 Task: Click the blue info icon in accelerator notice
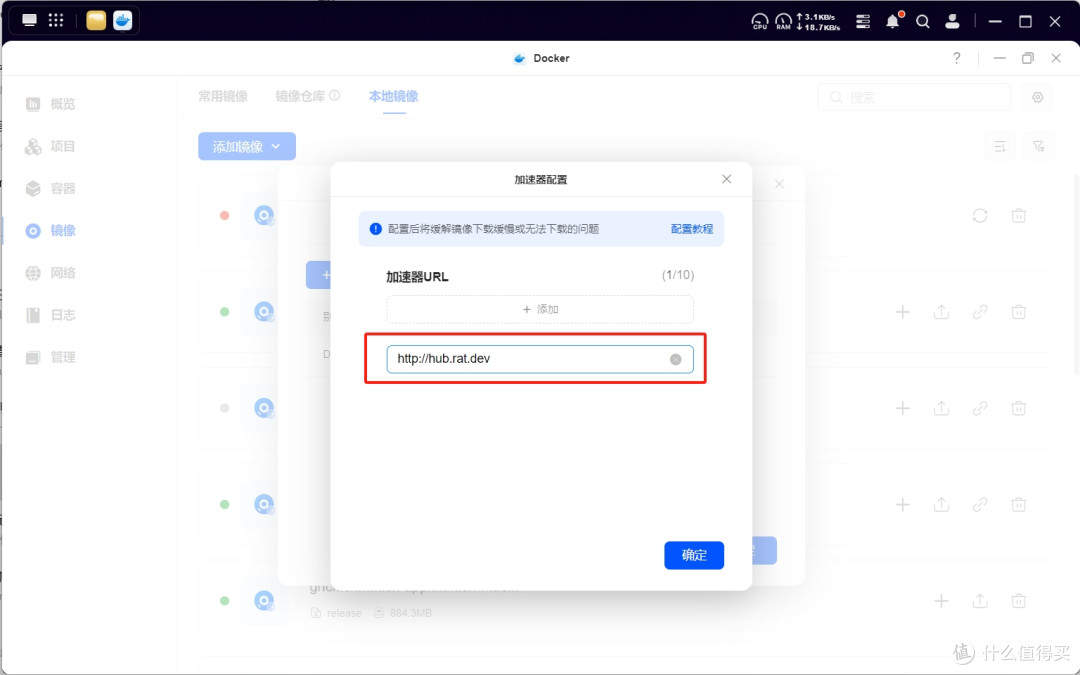(375, 229)
